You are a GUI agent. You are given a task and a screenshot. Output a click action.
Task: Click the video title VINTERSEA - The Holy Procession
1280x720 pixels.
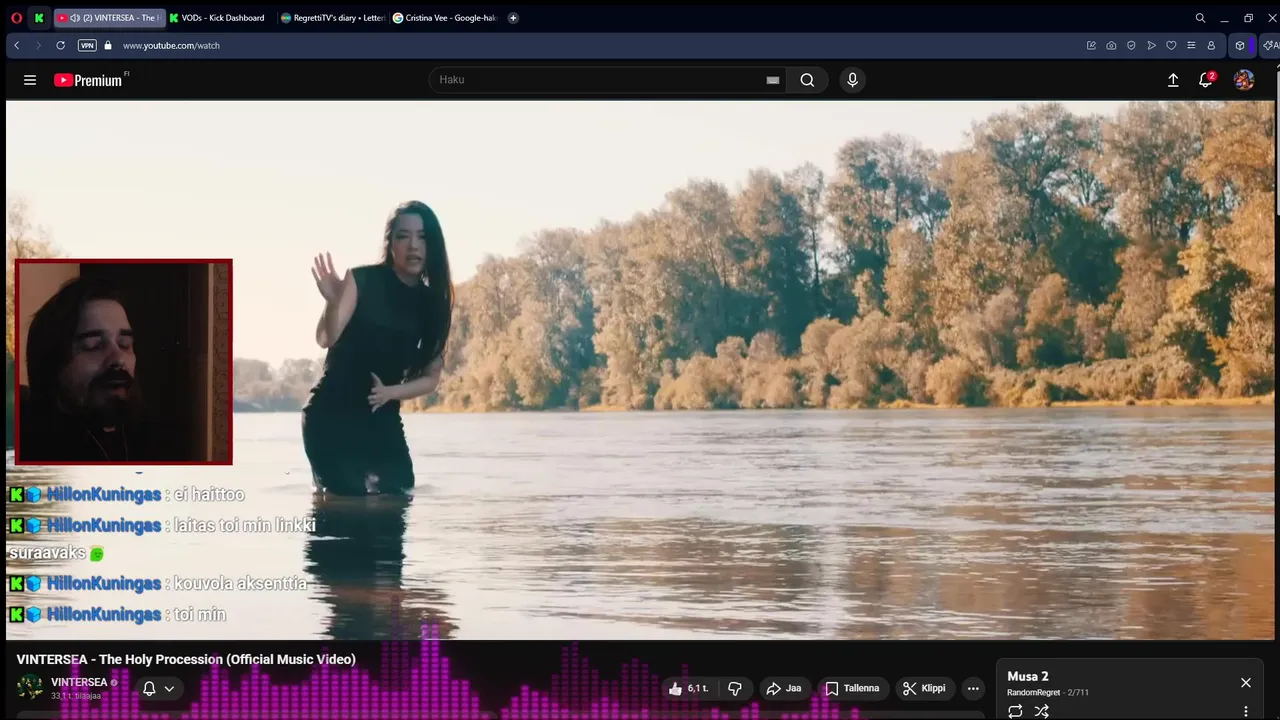click(186, 659)
